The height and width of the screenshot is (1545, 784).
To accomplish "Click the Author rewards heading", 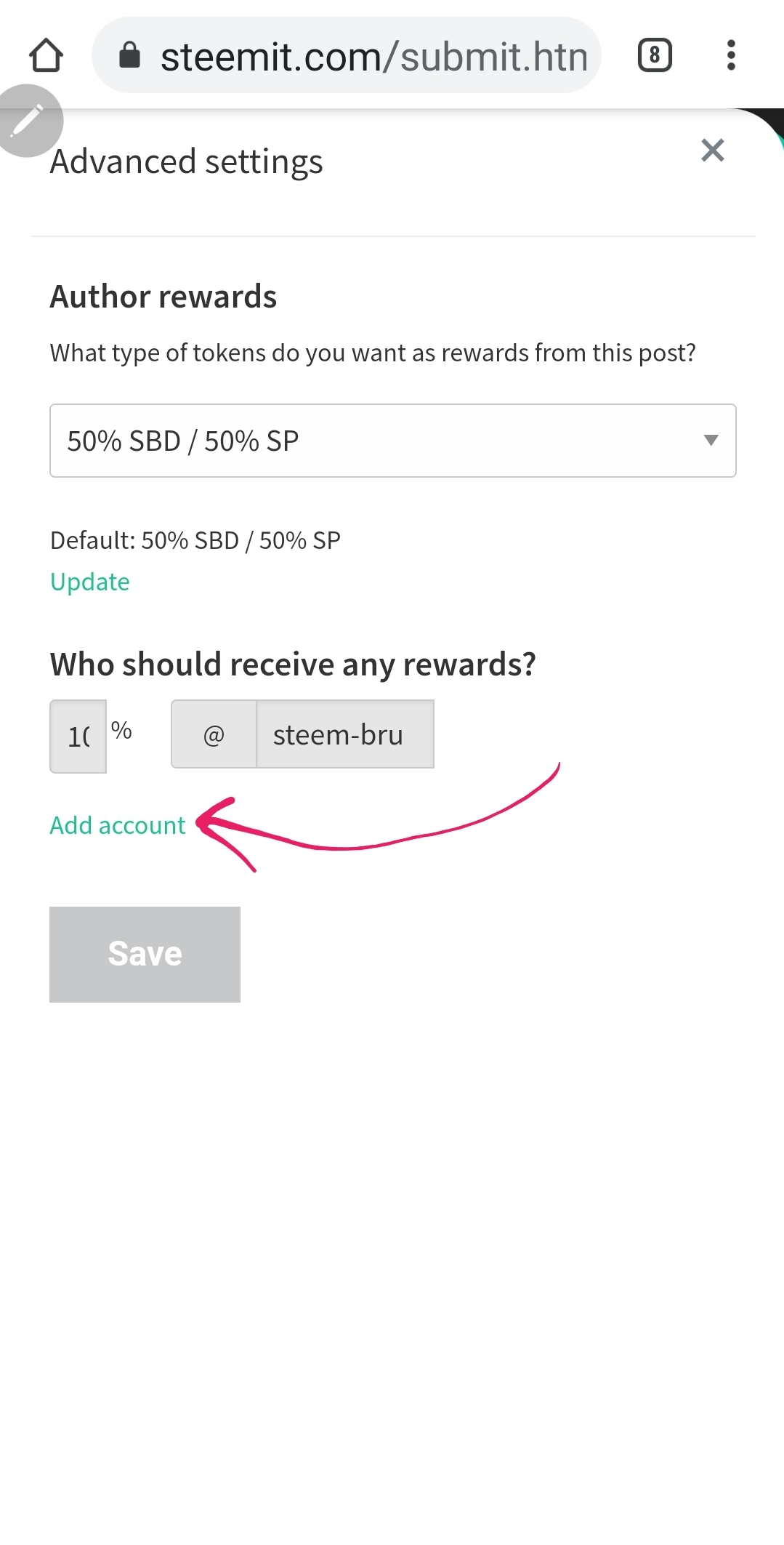I will click(x=163, y=297).
